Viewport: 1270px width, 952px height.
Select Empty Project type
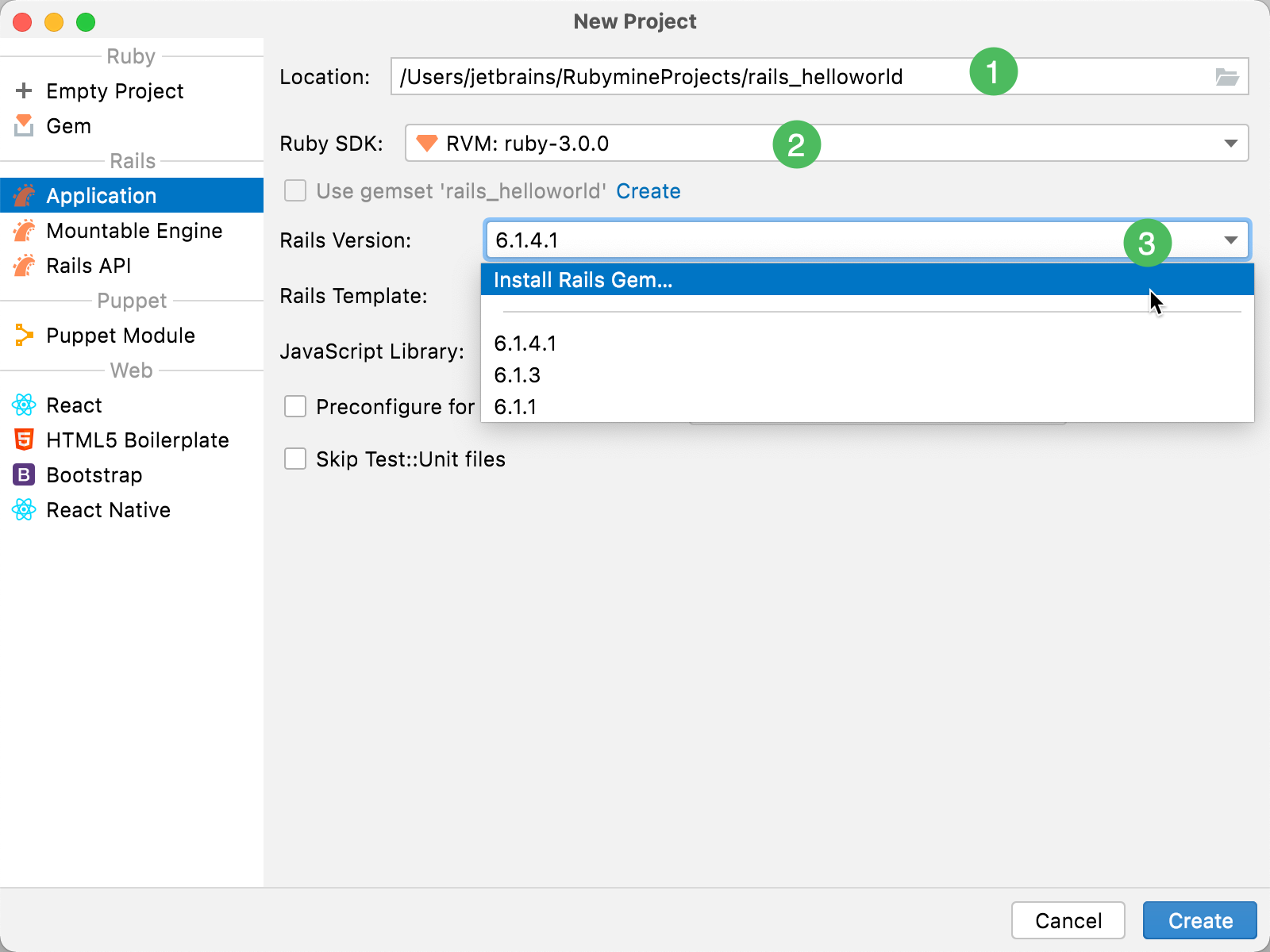click(x=132, y=90)
